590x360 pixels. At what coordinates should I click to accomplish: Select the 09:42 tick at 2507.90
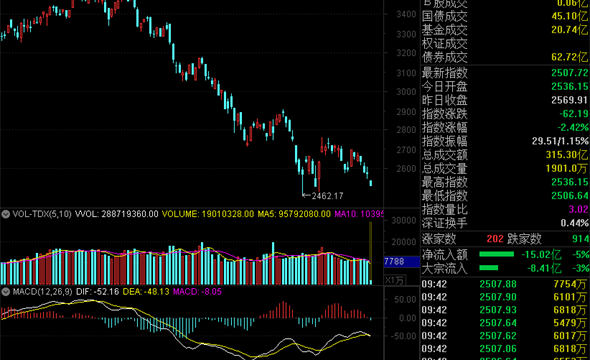coord(504,297)
